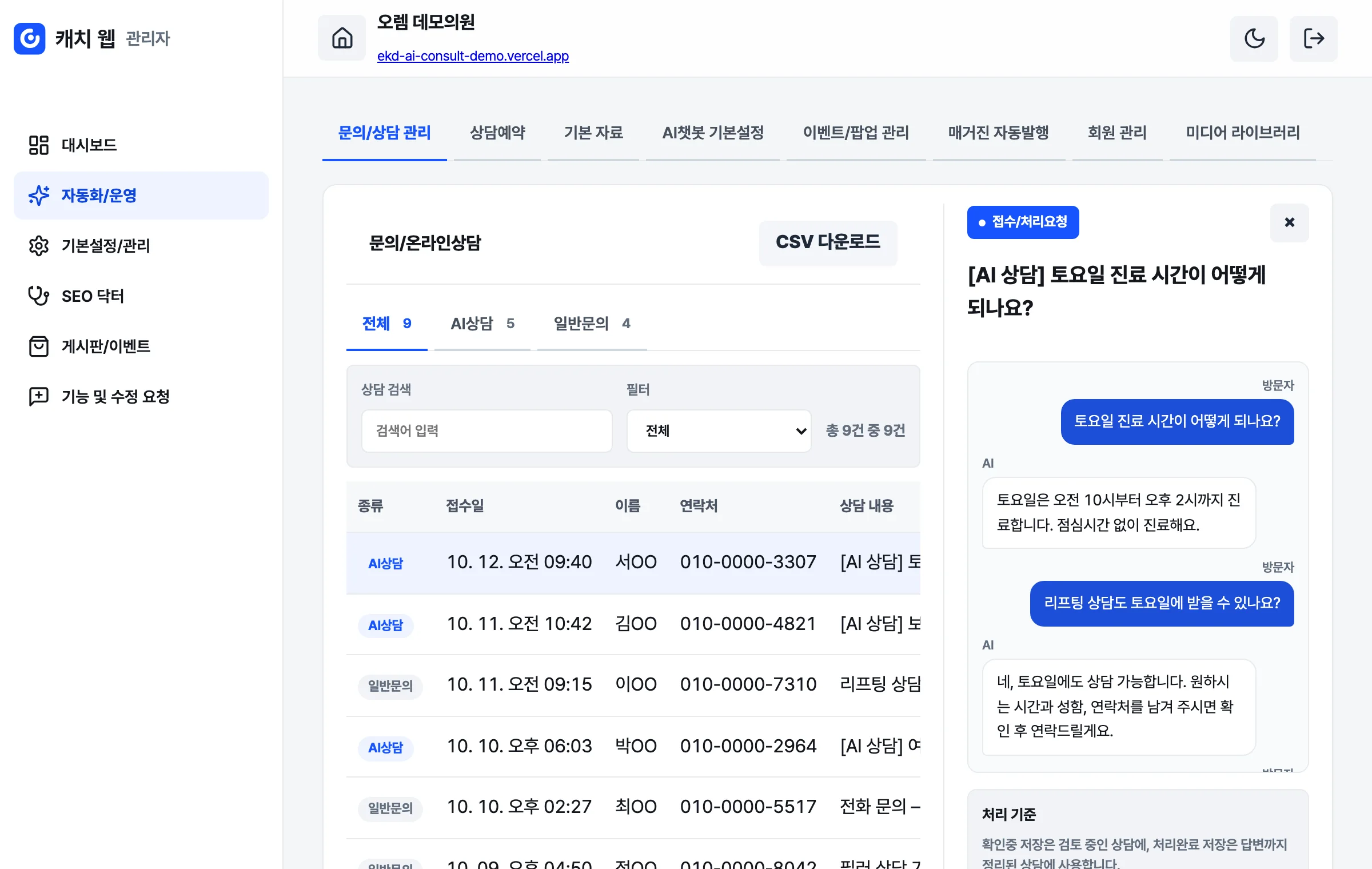This screenshot has width=1372, height=869.
Task: Expand the 필터 전체 dropdown
Action: pos(719,431)
